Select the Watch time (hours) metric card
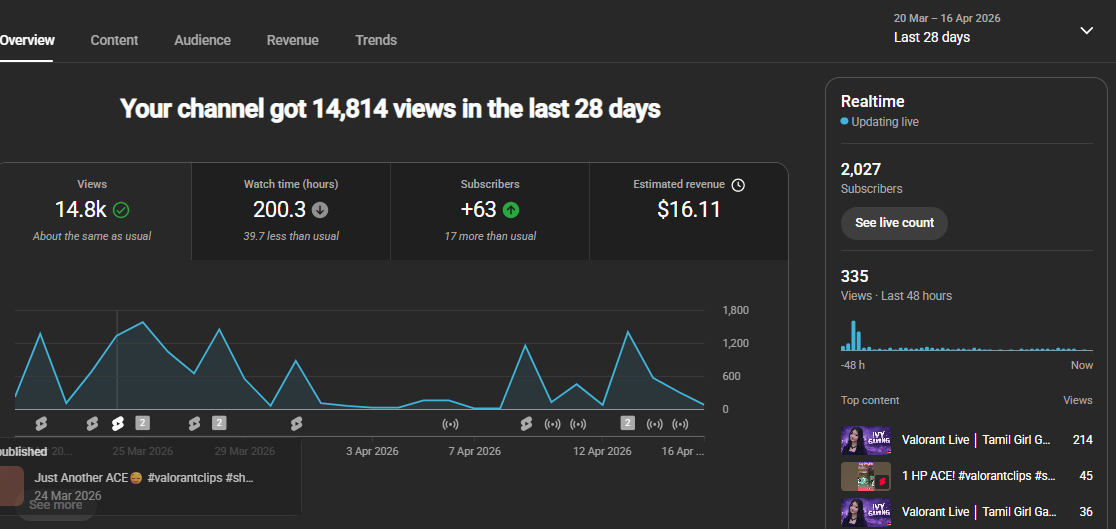 (x=290, y=211)
